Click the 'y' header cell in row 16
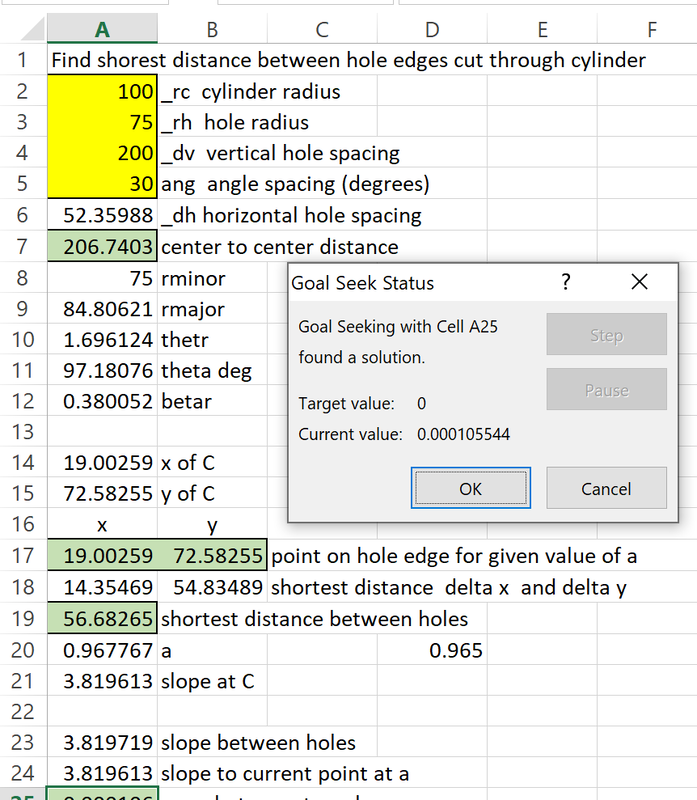This screenshot has height=800, width=697. [x=212, y=524]
